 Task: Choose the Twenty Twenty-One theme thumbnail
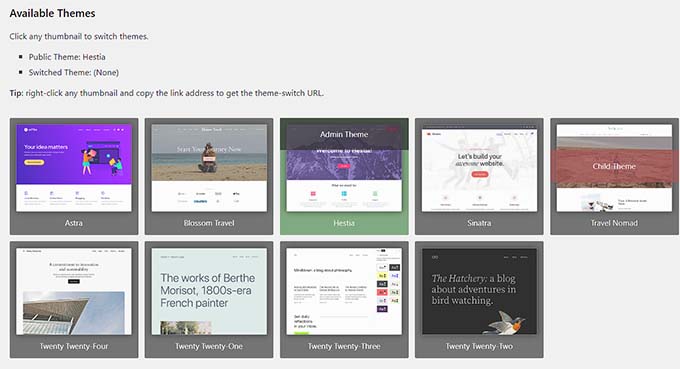point(209,291)
